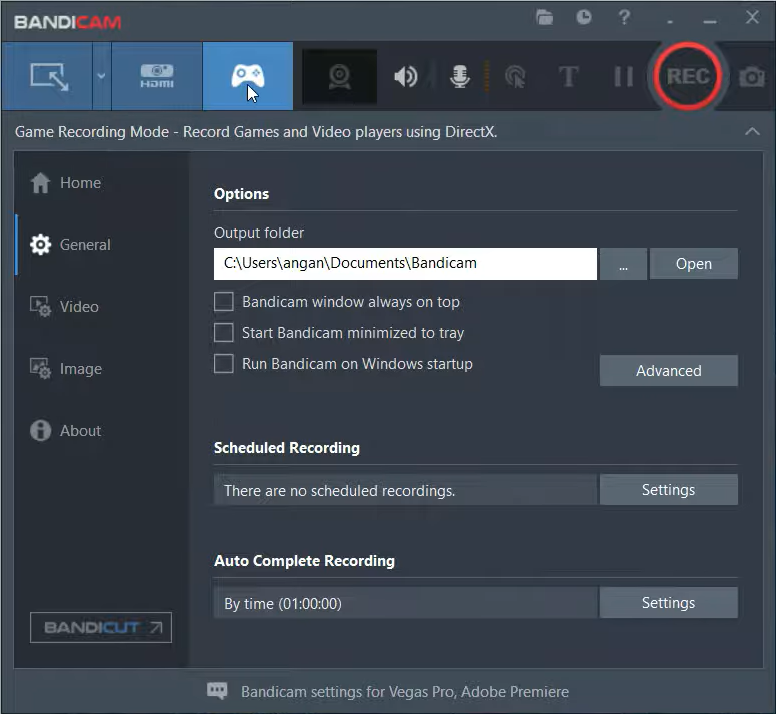Toggle text overlay T icon
This screenshot has height=714, width=776.
[x=569, y=77]
